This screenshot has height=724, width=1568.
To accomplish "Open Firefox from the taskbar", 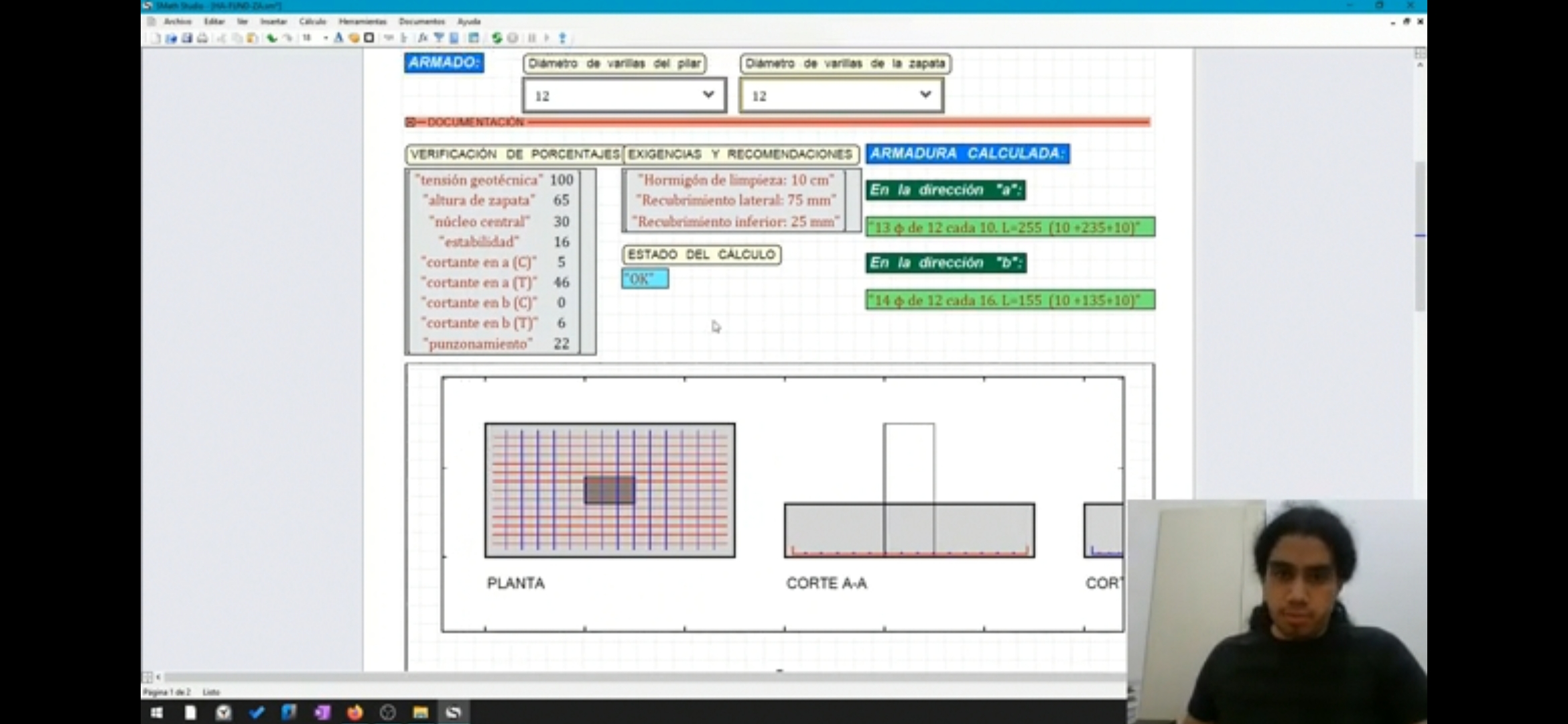I will click(354, 712).
